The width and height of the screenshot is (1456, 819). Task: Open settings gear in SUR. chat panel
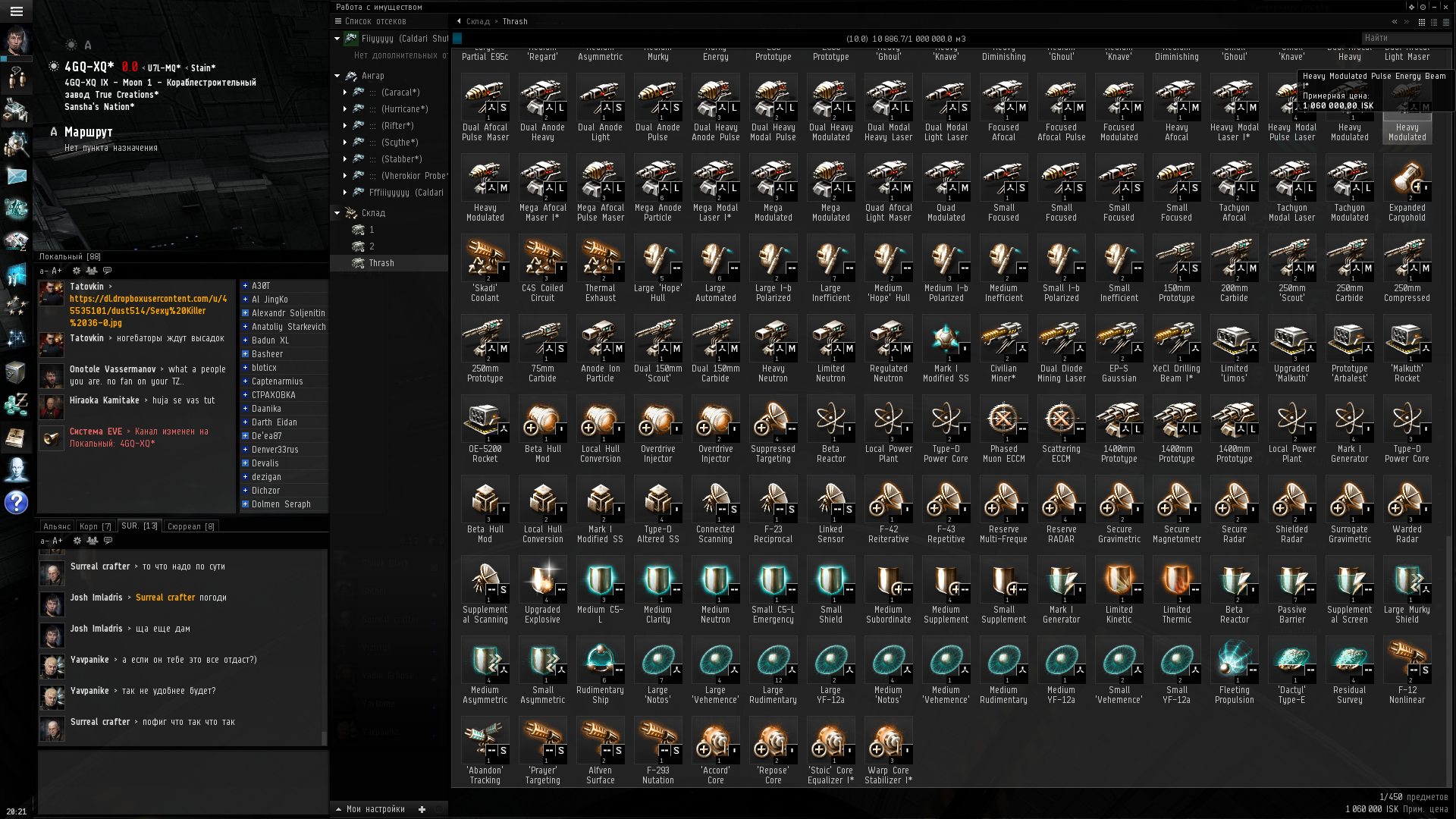[x=77, y=541]
